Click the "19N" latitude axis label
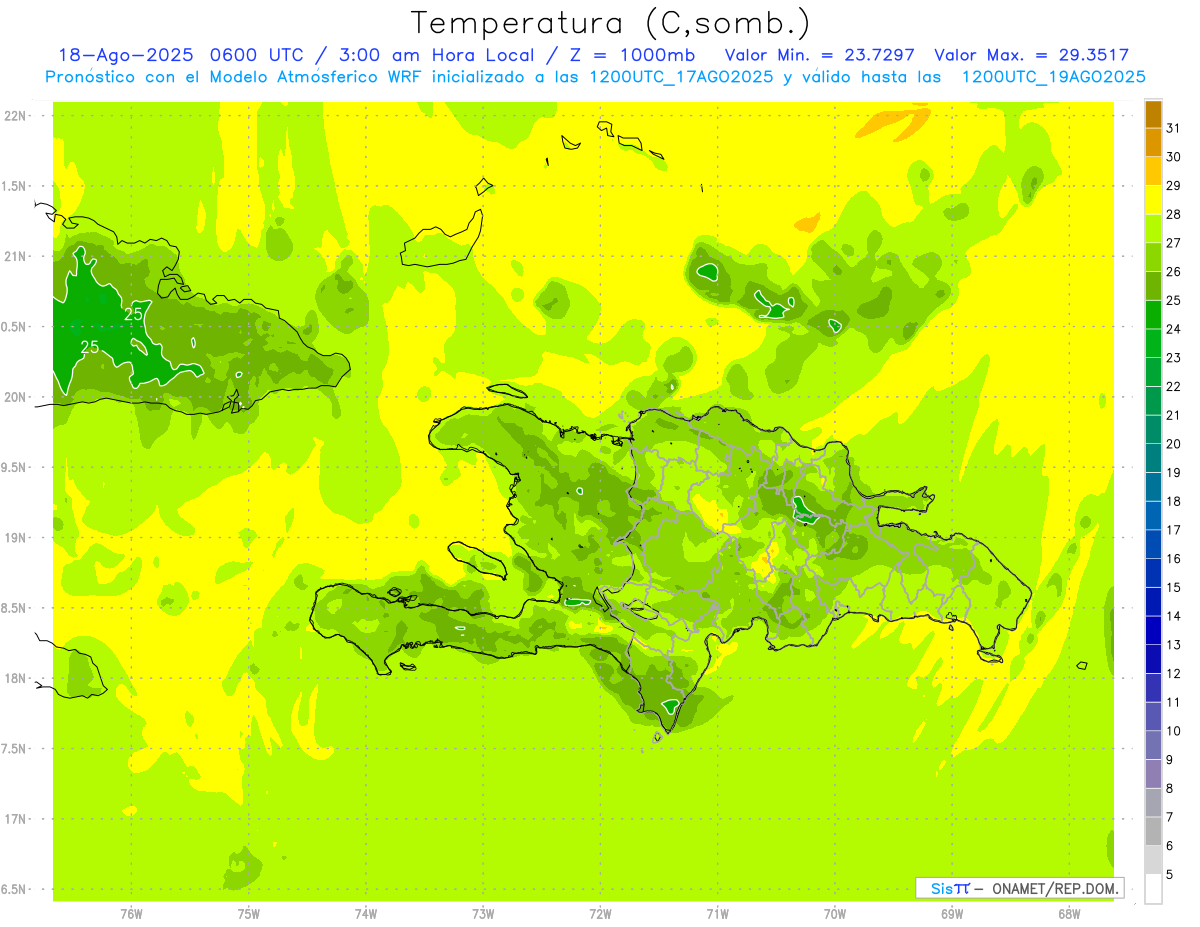This screenshot has width=1200, height=927. (x=14, y=538)
